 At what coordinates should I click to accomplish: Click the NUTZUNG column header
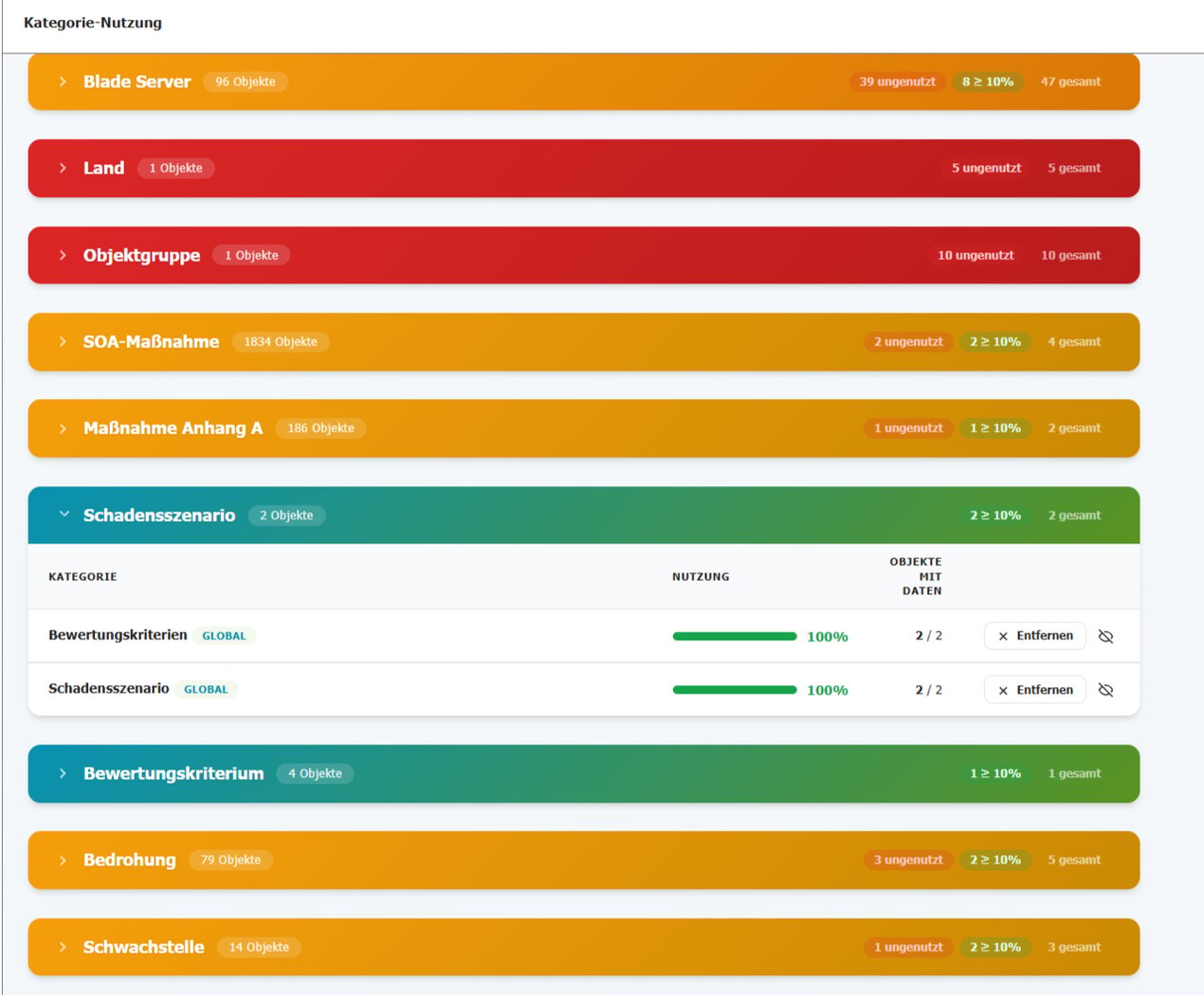point(701,576)
